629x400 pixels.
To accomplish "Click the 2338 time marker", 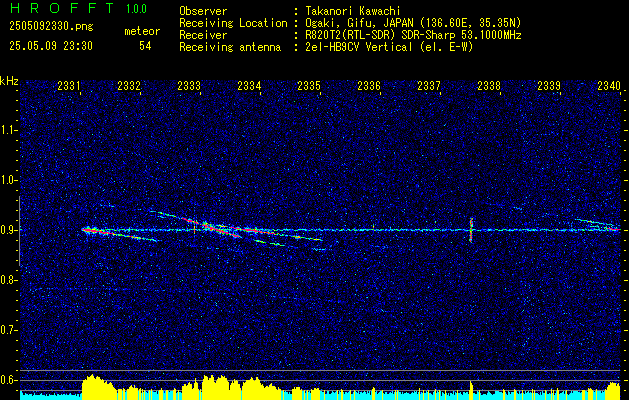I will point(489,86).
